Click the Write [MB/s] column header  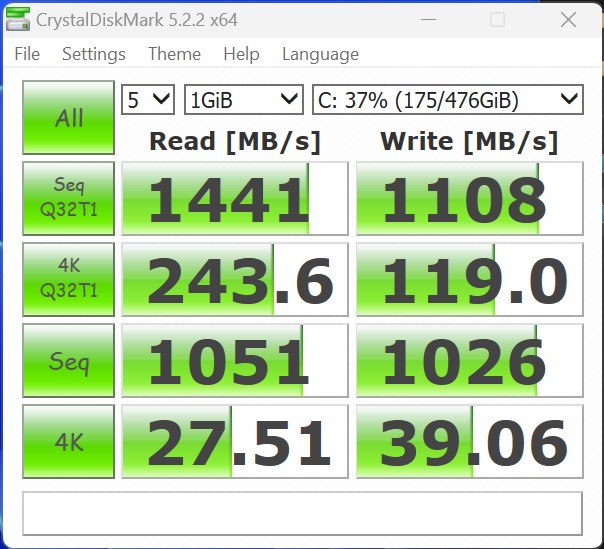tap(469, 141)
